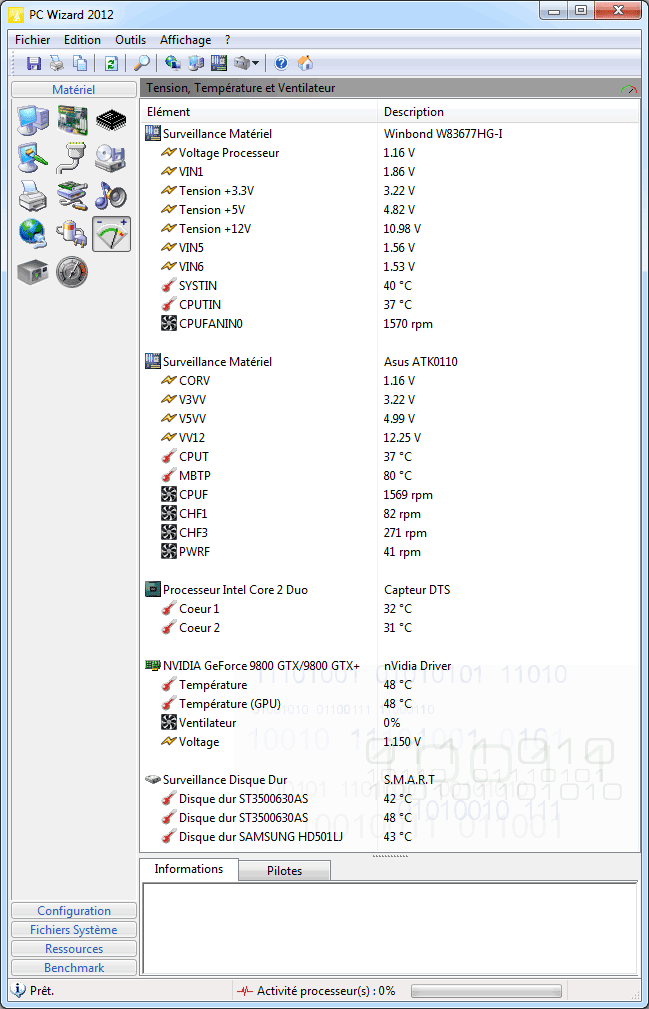The width and height of the screenshot is (649, 1009).
Task: Select Disque dur SAMSUNG HD501LJ row
Action: [390, 837]
